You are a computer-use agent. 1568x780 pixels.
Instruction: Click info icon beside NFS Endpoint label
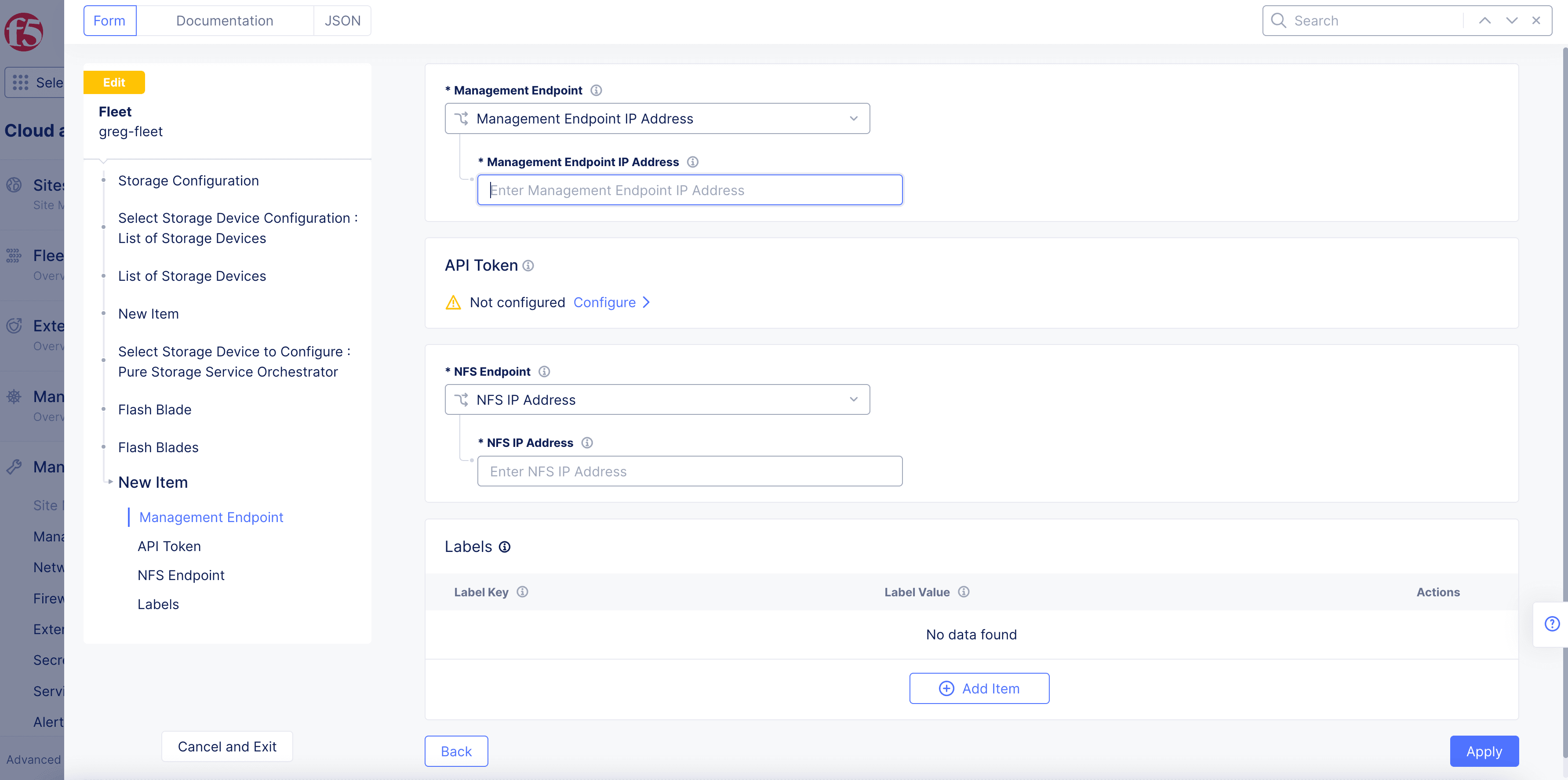pyautogui.click(x=544, y=372)
